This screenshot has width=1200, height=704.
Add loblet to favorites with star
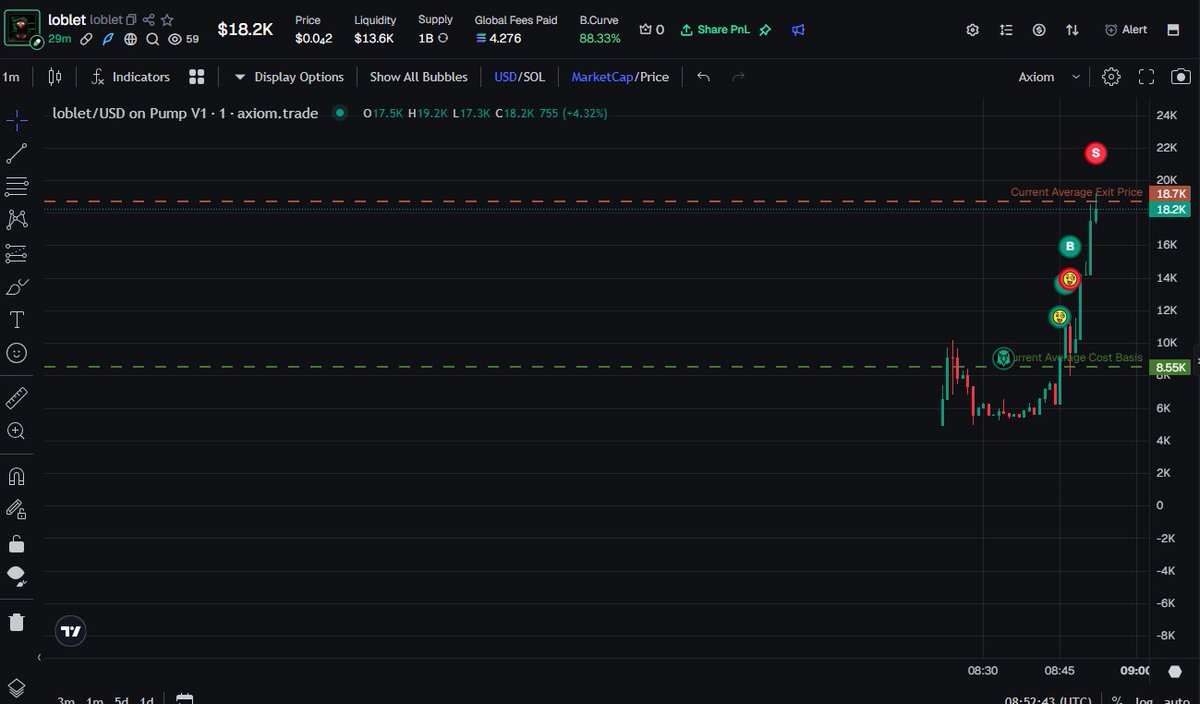(x=167, y=20)
